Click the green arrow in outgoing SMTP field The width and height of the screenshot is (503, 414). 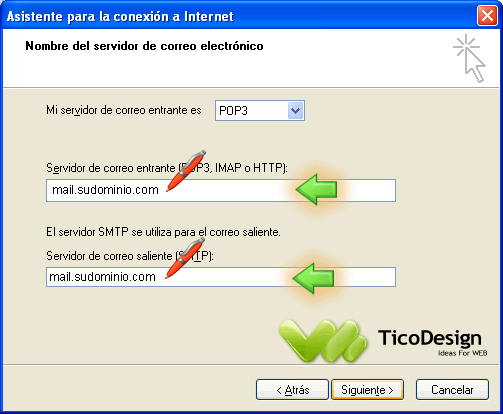click(313, 278)
